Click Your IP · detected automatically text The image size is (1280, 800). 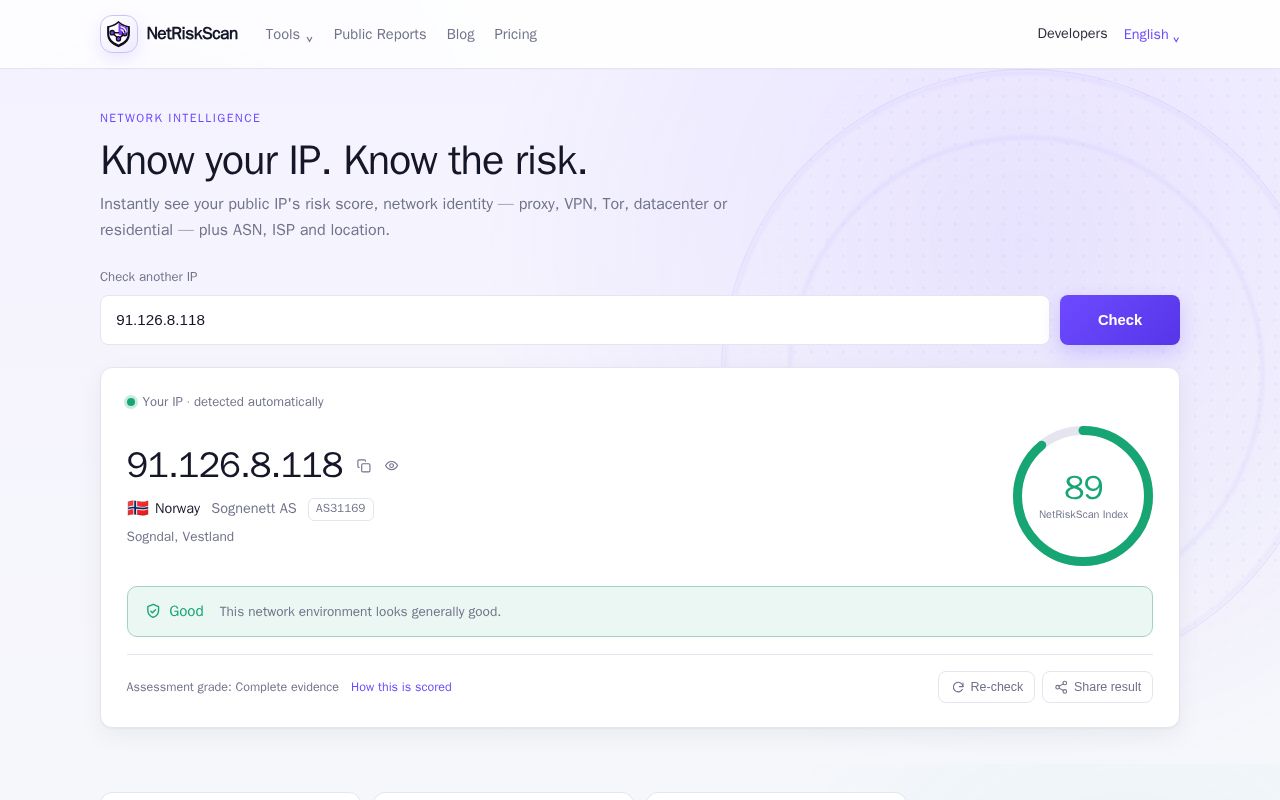(x=233, y=402)
